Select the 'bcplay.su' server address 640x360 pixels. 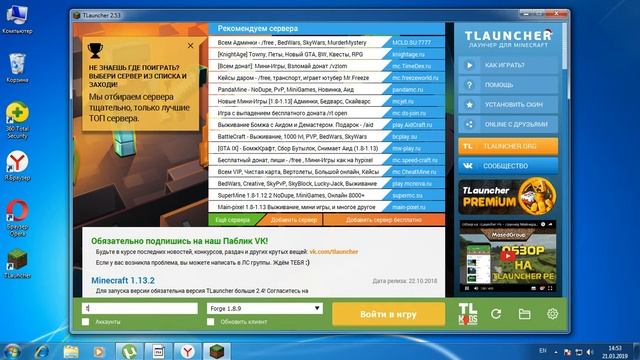coord(404,136)
